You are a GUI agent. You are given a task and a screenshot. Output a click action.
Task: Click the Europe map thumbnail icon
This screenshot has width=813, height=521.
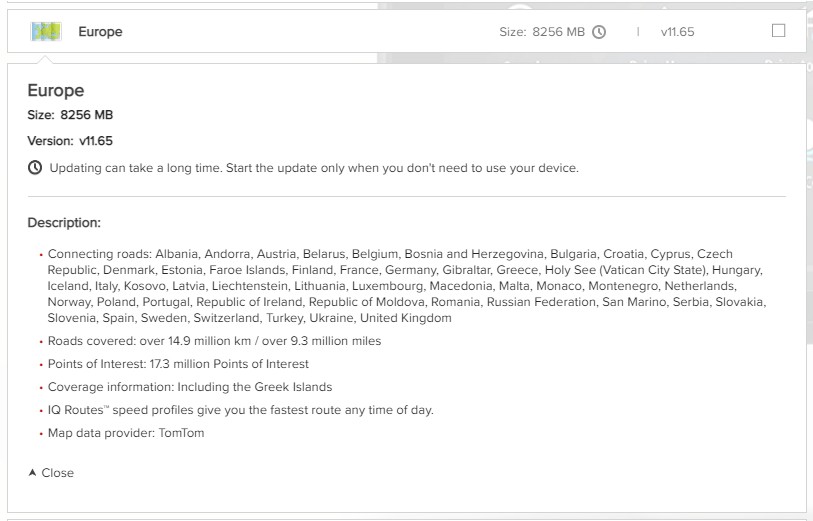point(46,32)
